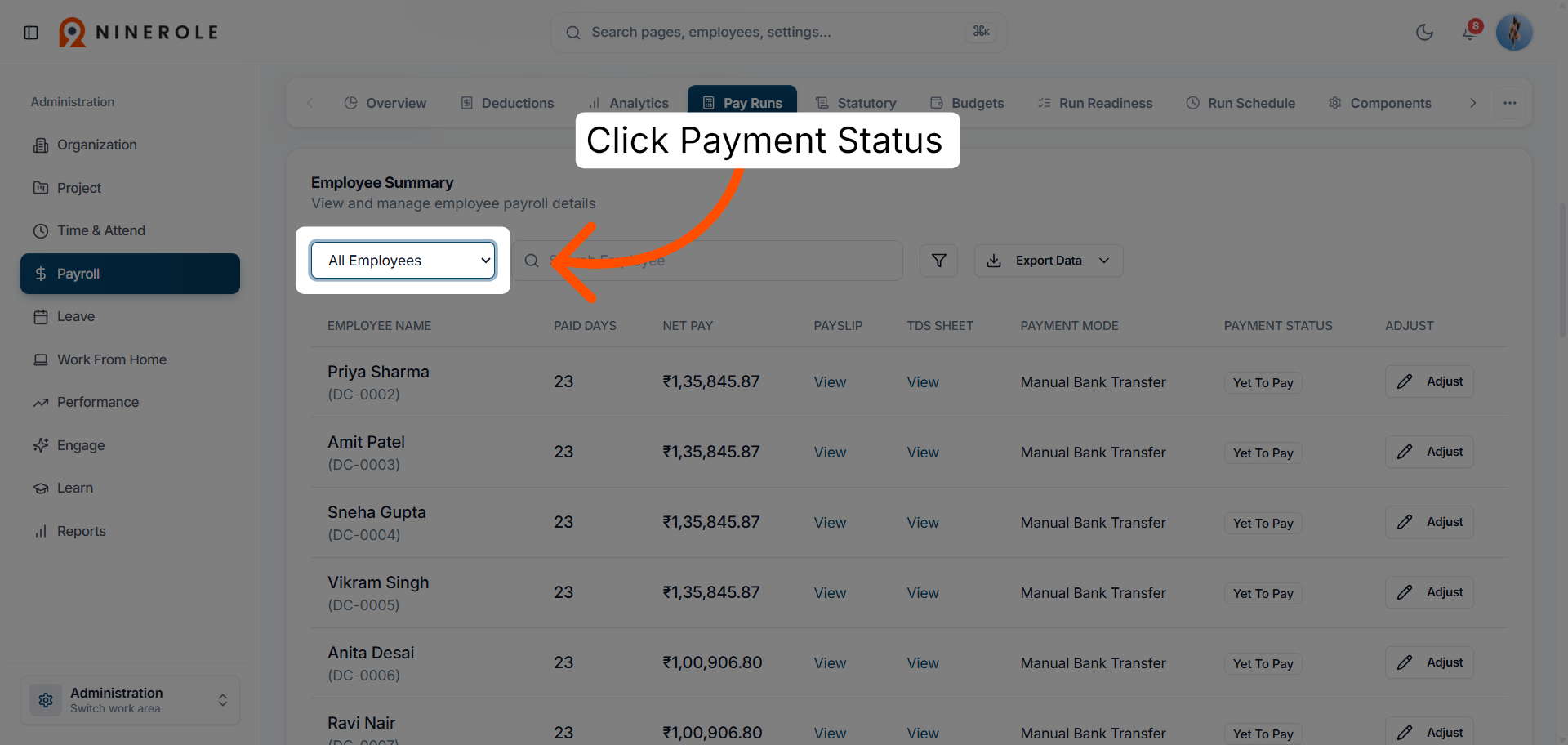The height and width of the screenshot is (745, 1568).
Task: Switch to the Deductions tab
Action: point(507,103)
